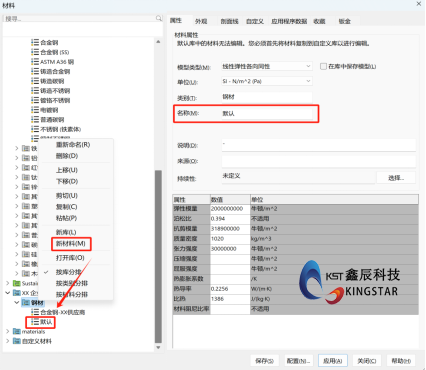This screenshot has width=426, height=370.
Task: Click the tree scrollbar down arrow
Action: [158, 348]
